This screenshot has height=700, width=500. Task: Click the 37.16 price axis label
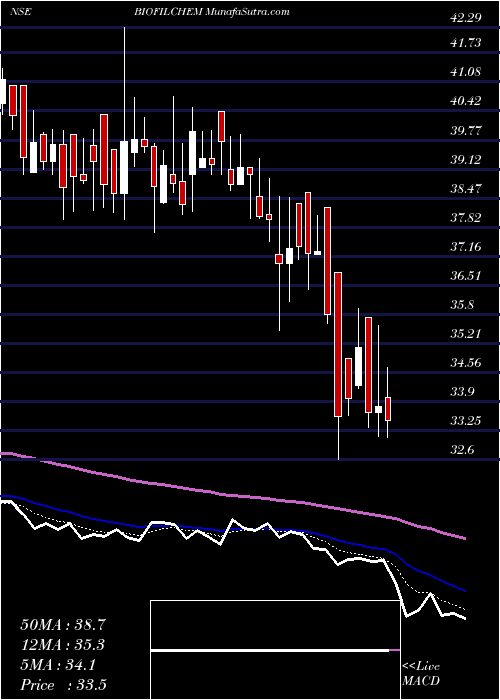click(x=466, y=247)
